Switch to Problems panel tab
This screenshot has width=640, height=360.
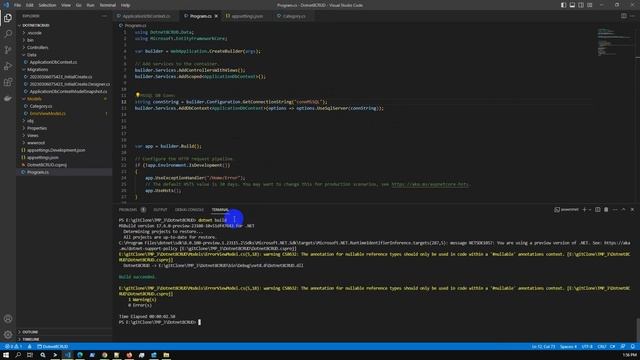[128, 210]
